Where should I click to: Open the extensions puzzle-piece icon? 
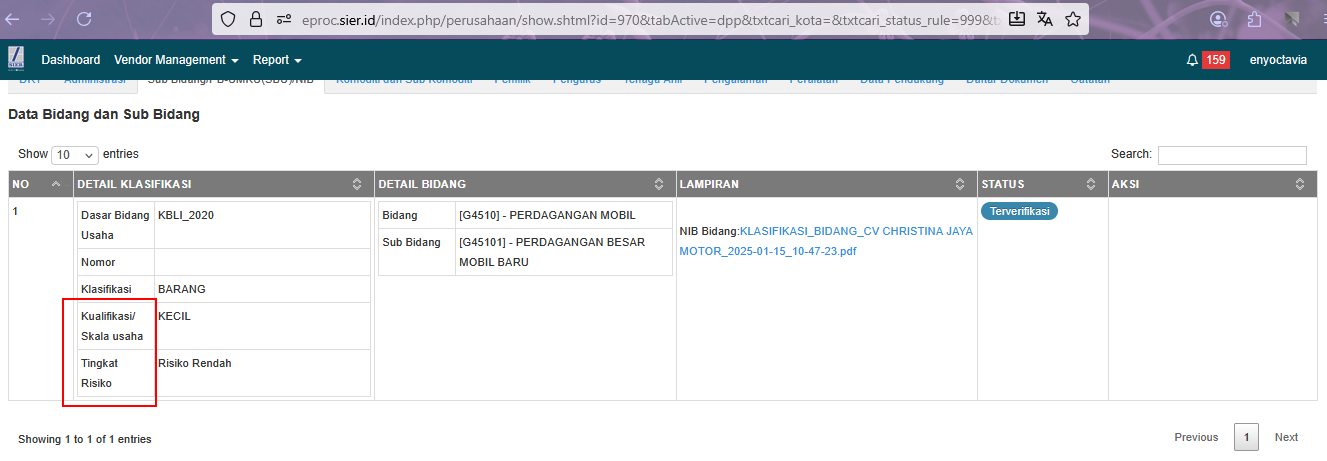point(1254,19)
